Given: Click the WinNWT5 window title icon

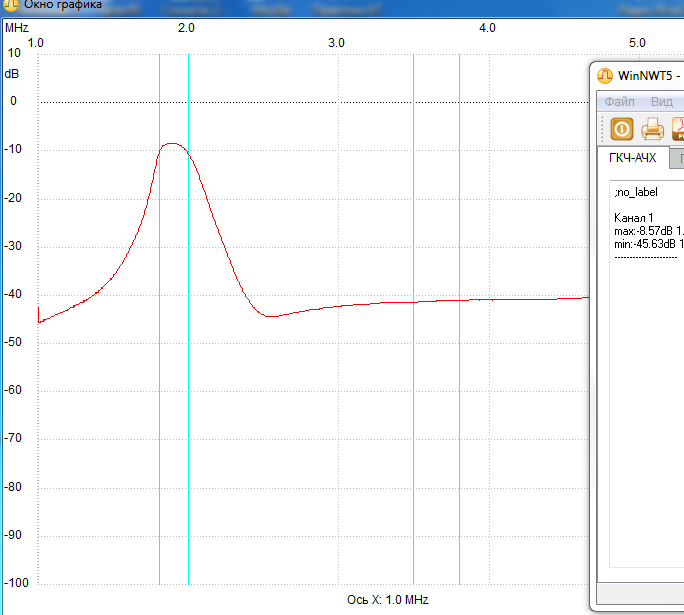Looking at the screenshot, I should click(x=605, y=76).
